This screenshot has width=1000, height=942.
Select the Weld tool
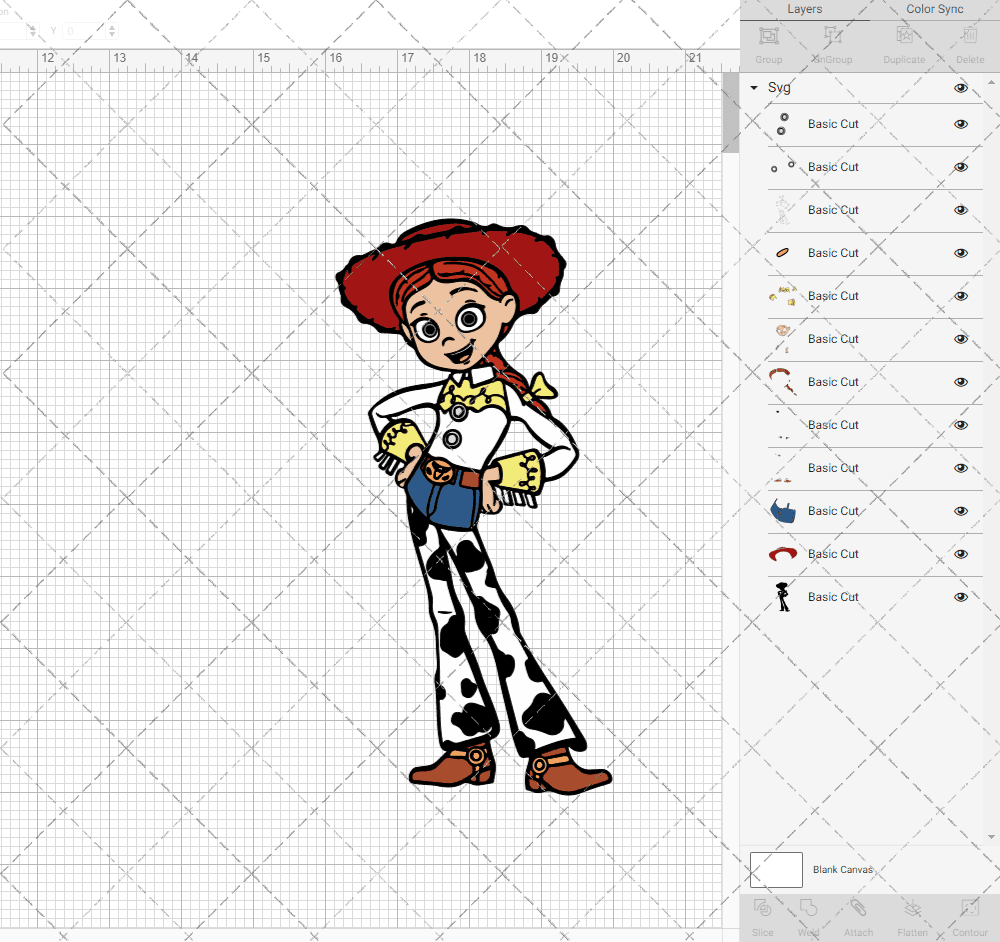click(808, 915)
